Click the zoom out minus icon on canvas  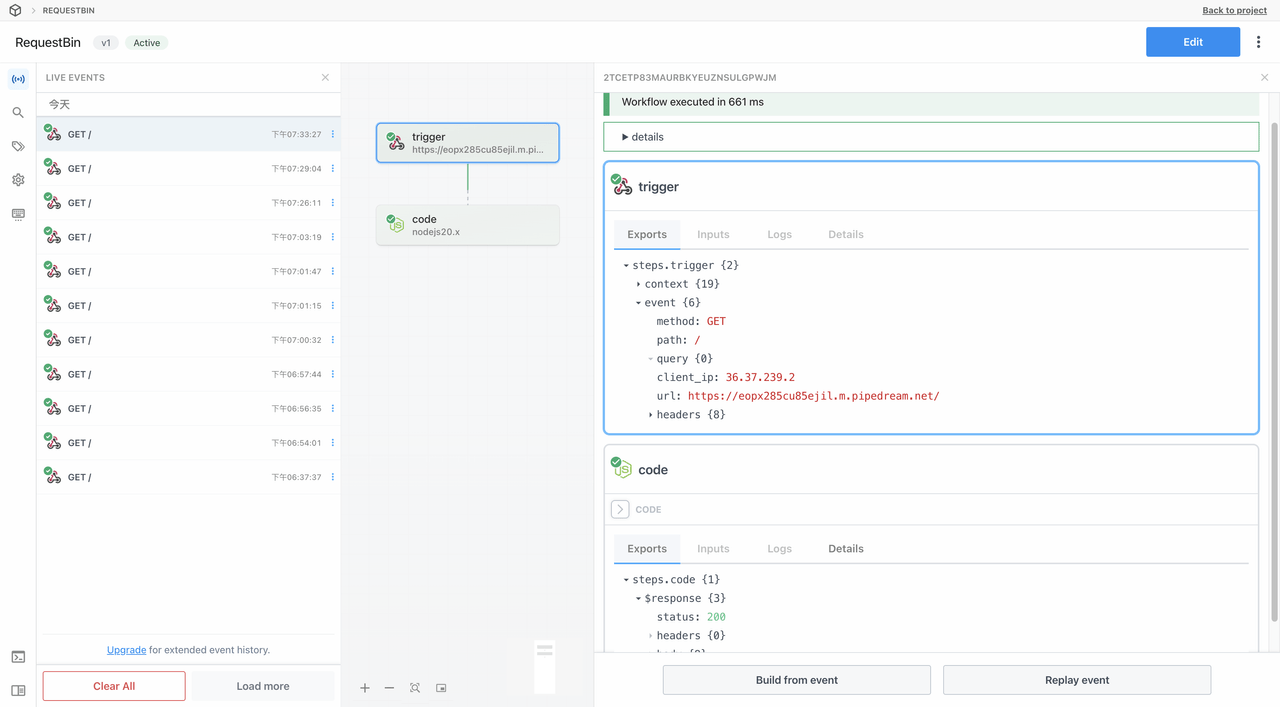tap(389, 688)
